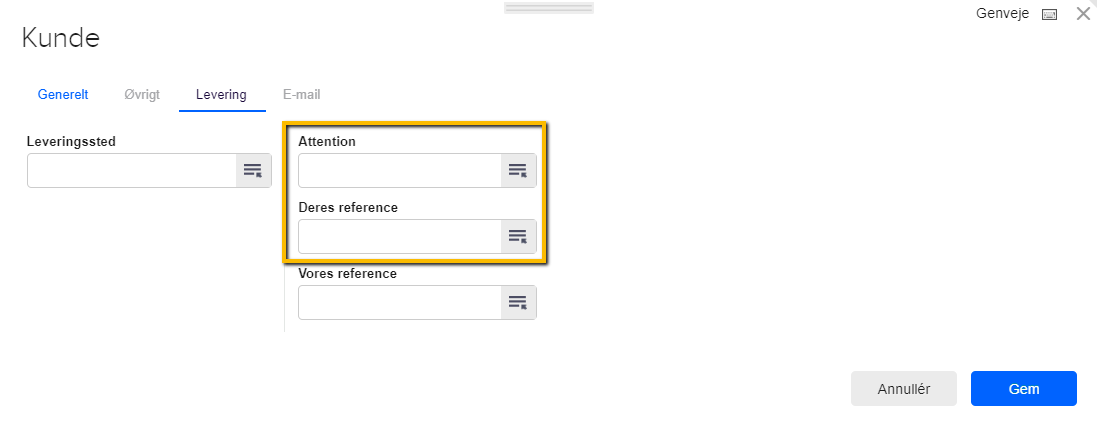Click the keyboard shortcuts icon beside Genveje
The image size is (1097, 427).
[1049, 15]
